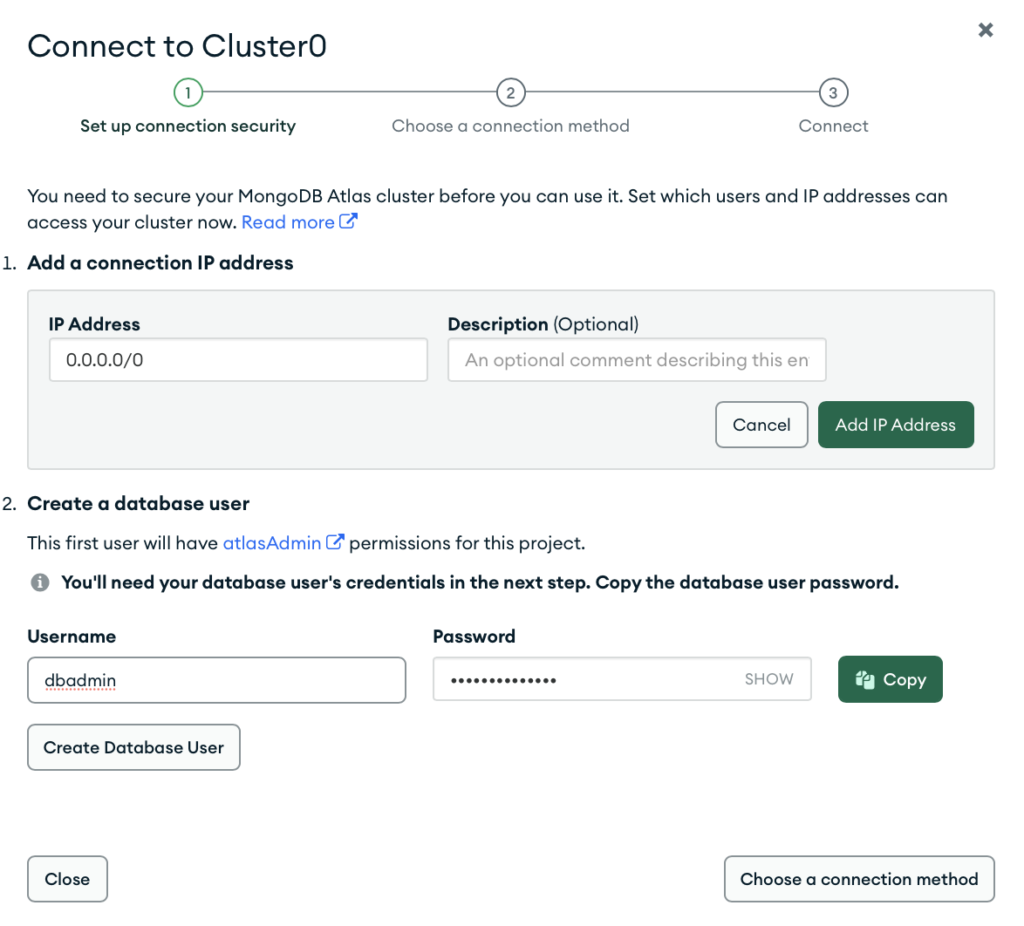This screenshot has height=926, width=1024.
Task: Click step 1 circle in the progress bar
Action: click(x=187, y=93)
